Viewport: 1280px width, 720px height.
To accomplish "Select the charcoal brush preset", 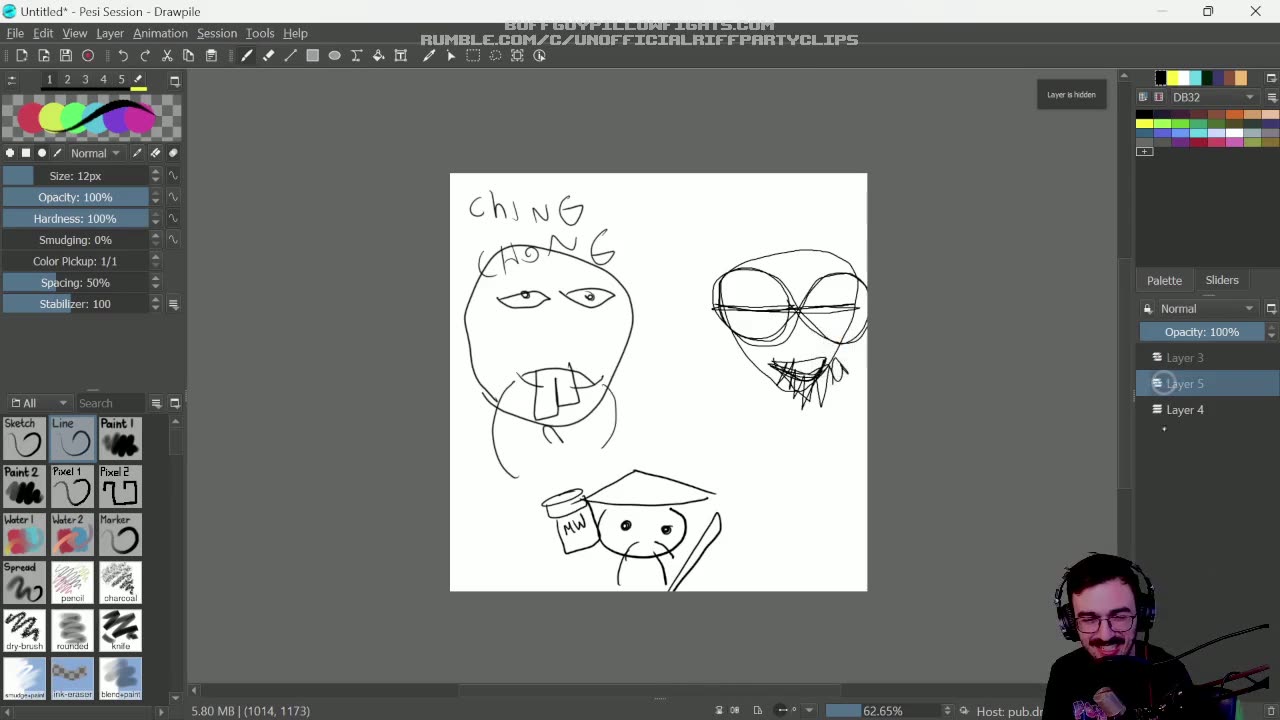I will pyautogui.click(x=120, y=583).
